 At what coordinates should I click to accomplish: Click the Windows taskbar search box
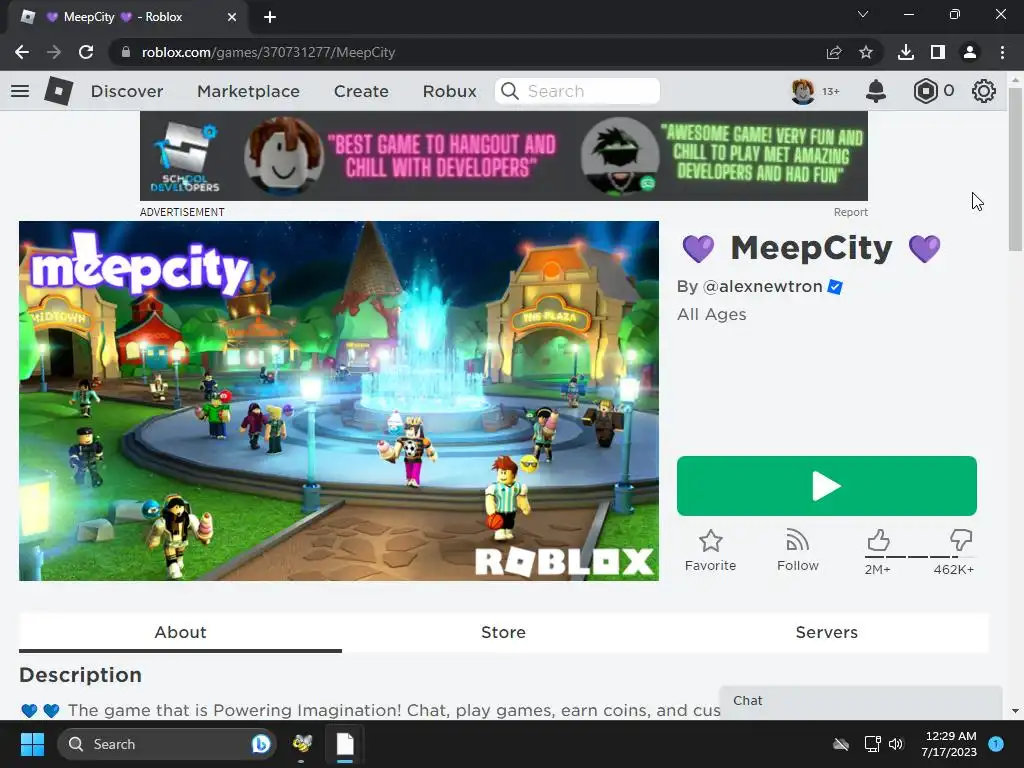[x=167, y=744]
